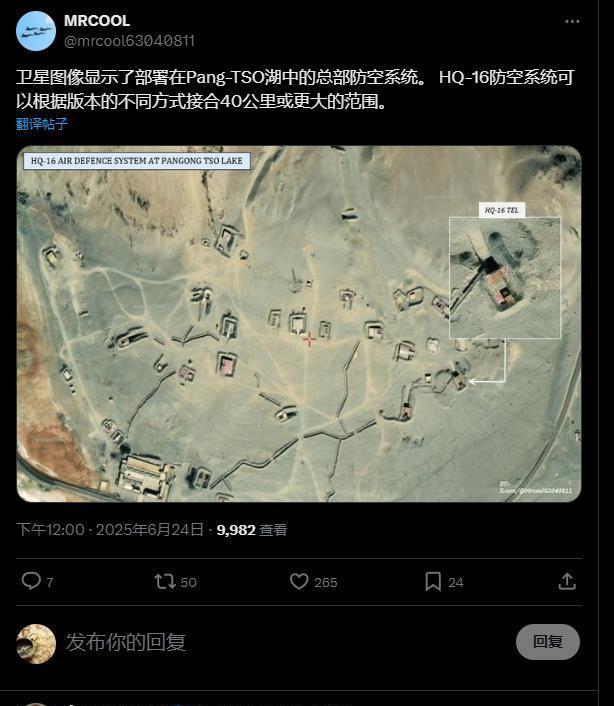Click the 翻译帖子 translate post link
Image resolution: width=614 pixels, height=706 pixels.
pyautogui.click(x=42, y=124)
